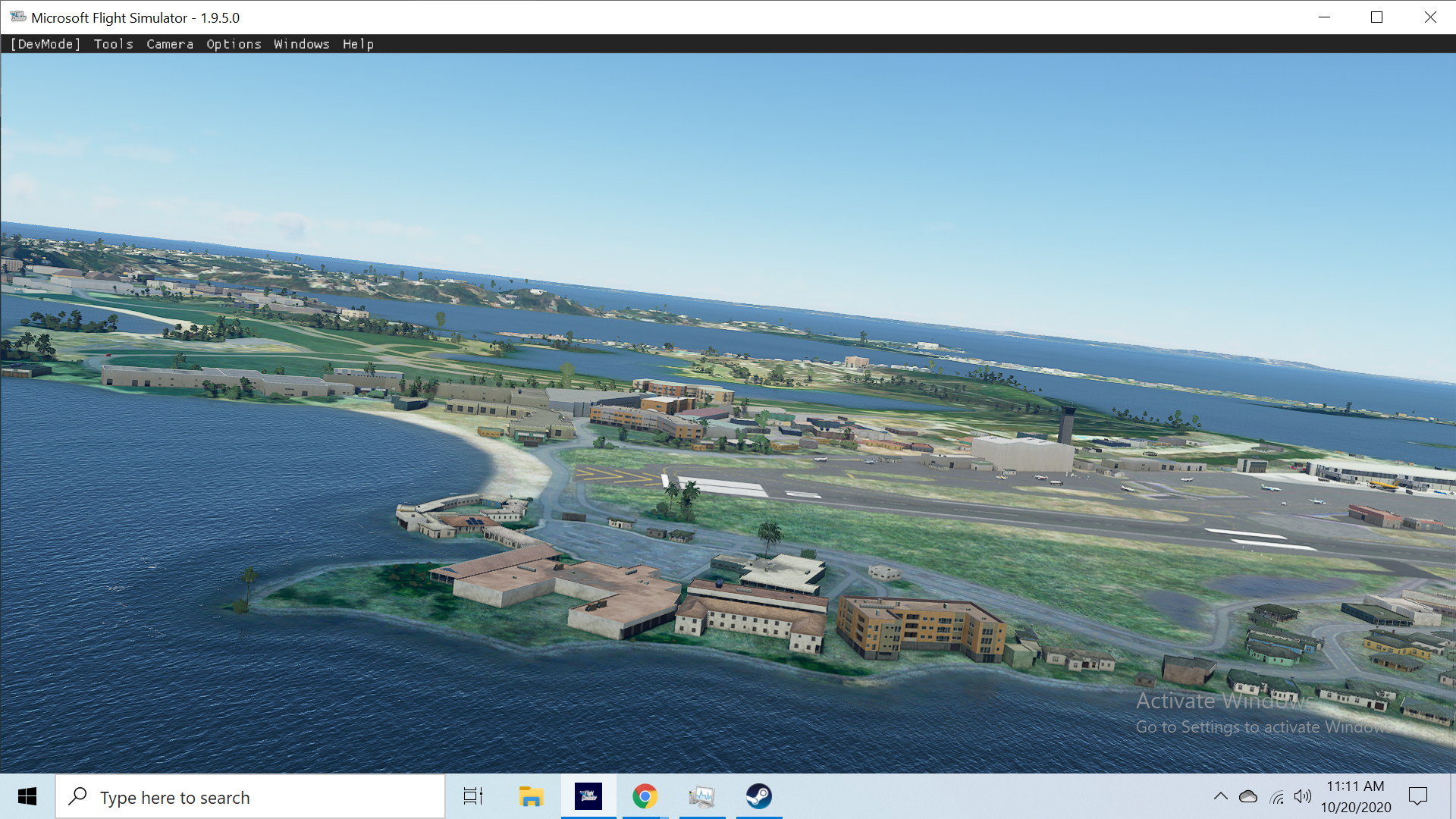
Task: Open the Options menu
Action: click(x=234, y=44)
